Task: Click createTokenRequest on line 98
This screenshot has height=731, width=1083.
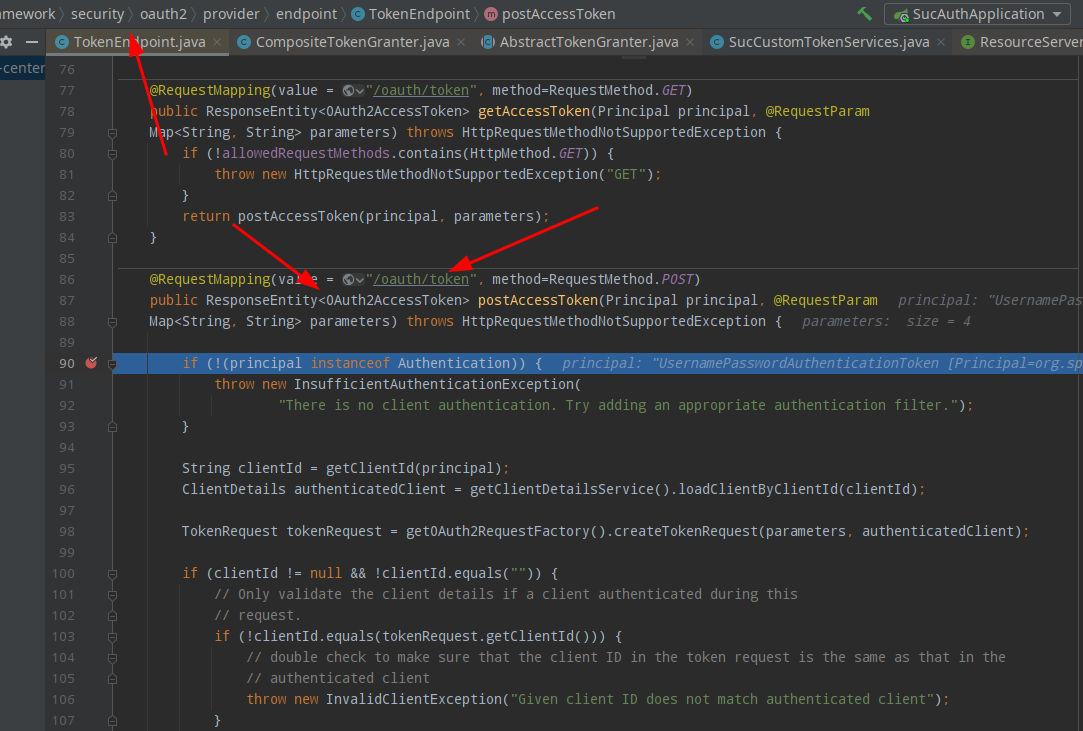Action: pos(686,531)
